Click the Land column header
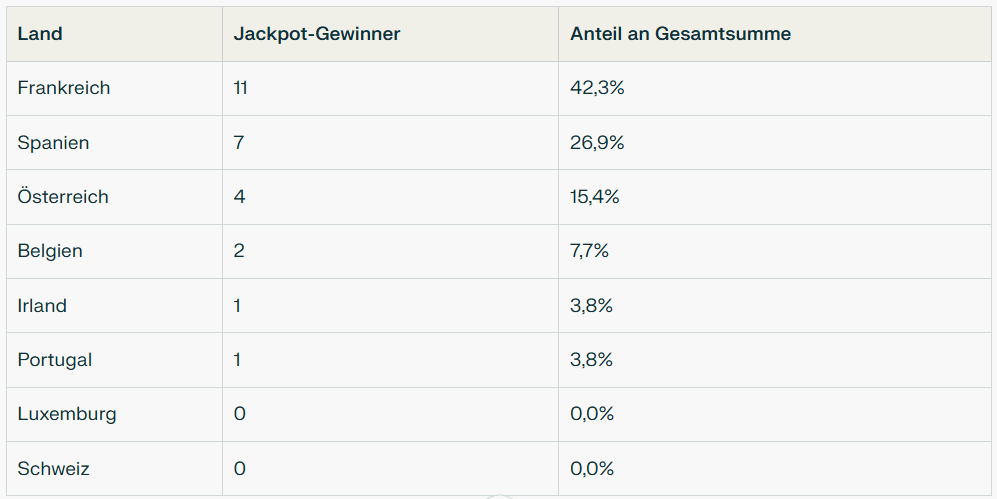This screenshot has height=499, width=997. point(40,34)
